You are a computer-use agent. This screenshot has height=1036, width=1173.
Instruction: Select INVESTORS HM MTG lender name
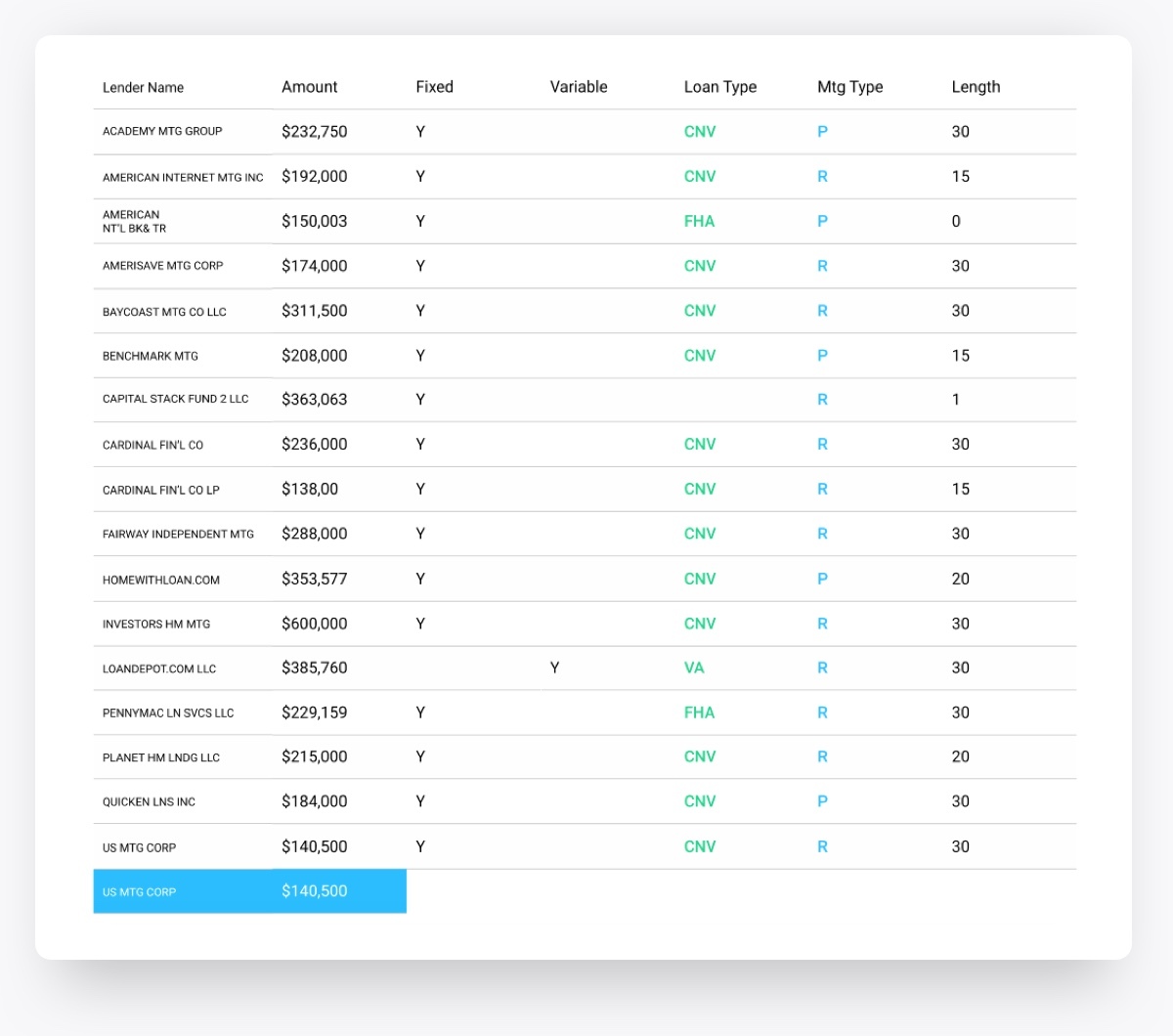tap(155, 624)
